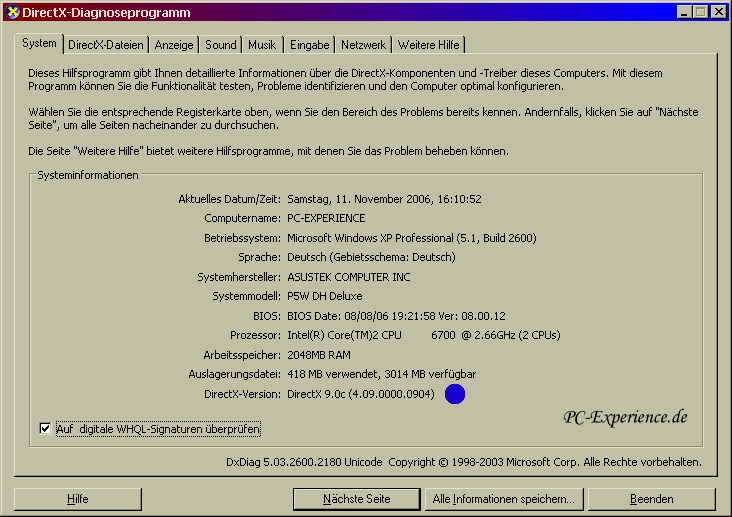Click the 'Arbeitsspeicher:' label
Image resolution: width=732 pixels, height=517 pixels.
tap(242, 355)
